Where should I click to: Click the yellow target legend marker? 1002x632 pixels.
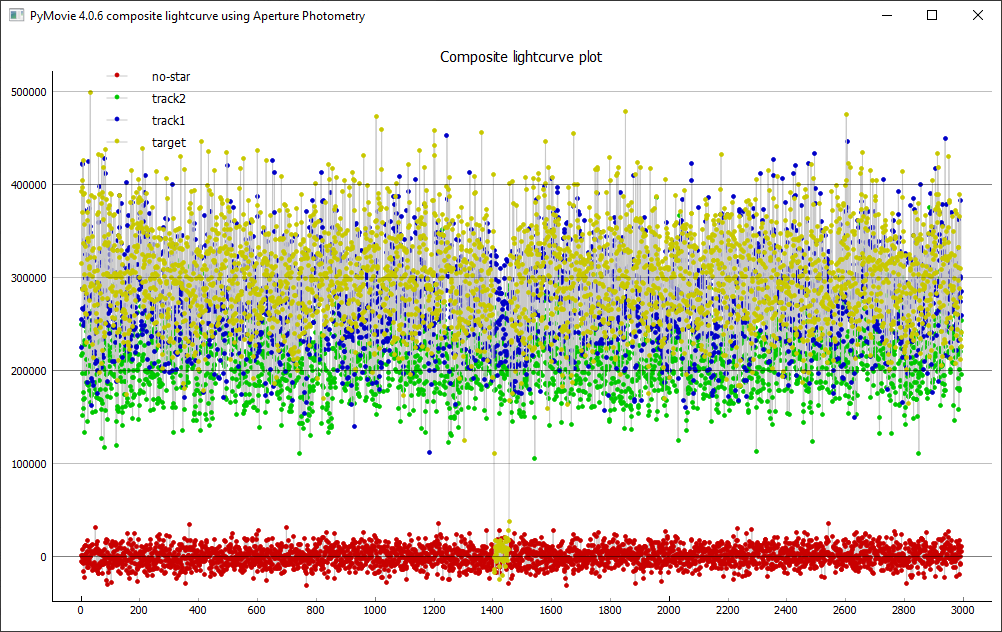click(117, 142)
